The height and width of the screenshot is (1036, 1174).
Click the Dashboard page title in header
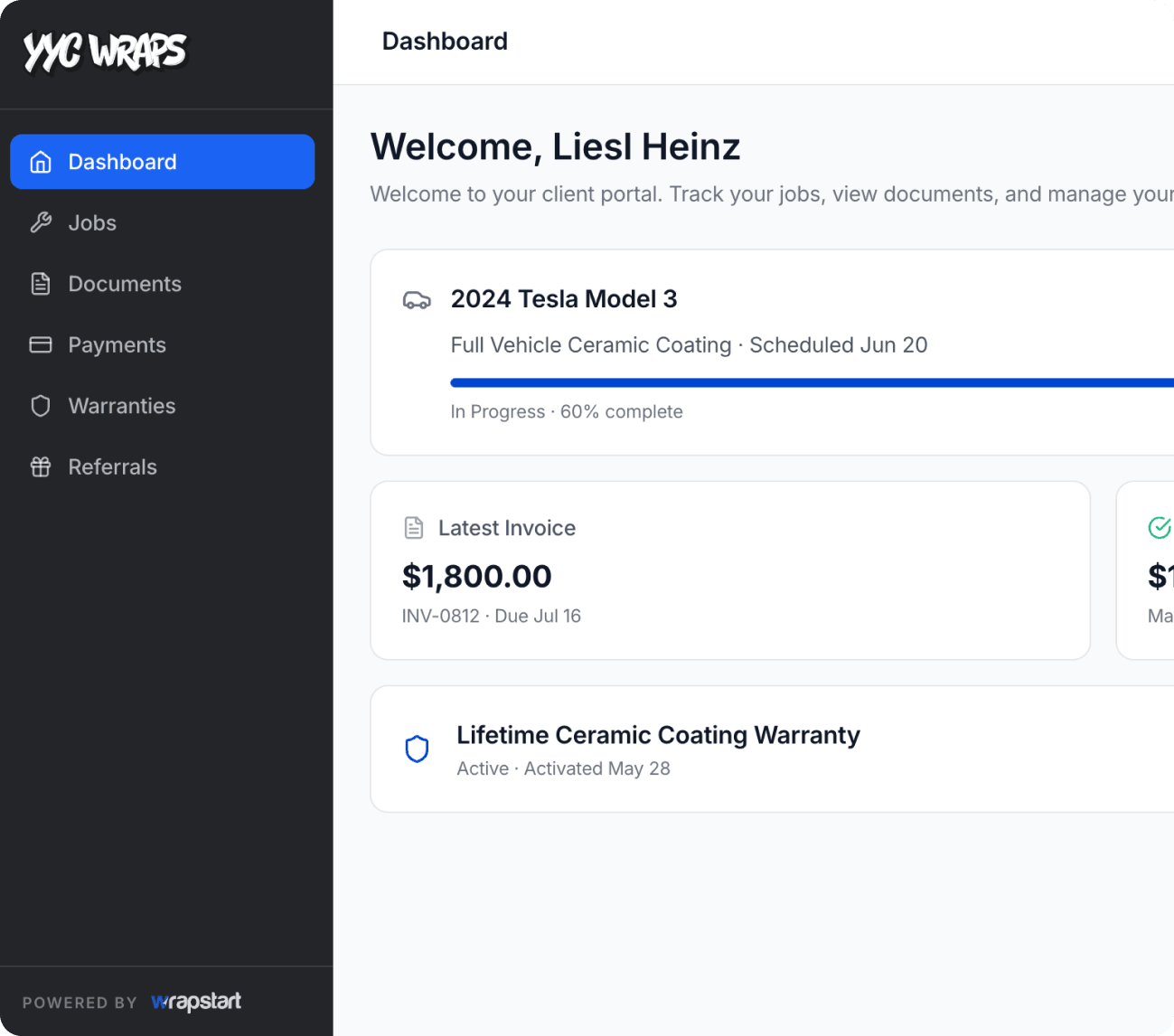pyautogui.click(x=445, y=42)
